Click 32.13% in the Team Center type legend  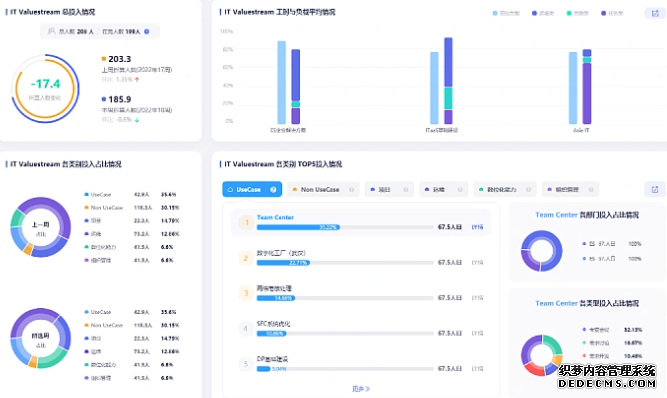pos(633,330)
